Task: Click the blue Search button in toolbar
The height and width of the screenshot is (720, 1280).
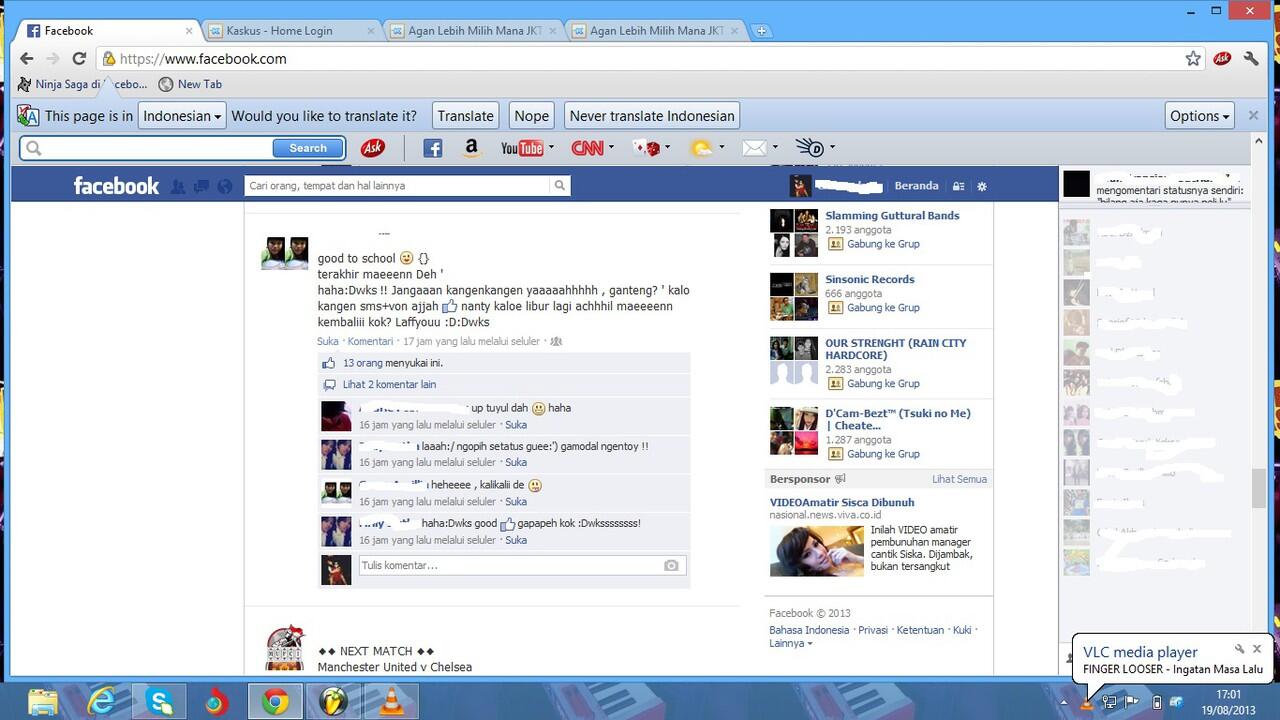Action: (x=308, y=148)
